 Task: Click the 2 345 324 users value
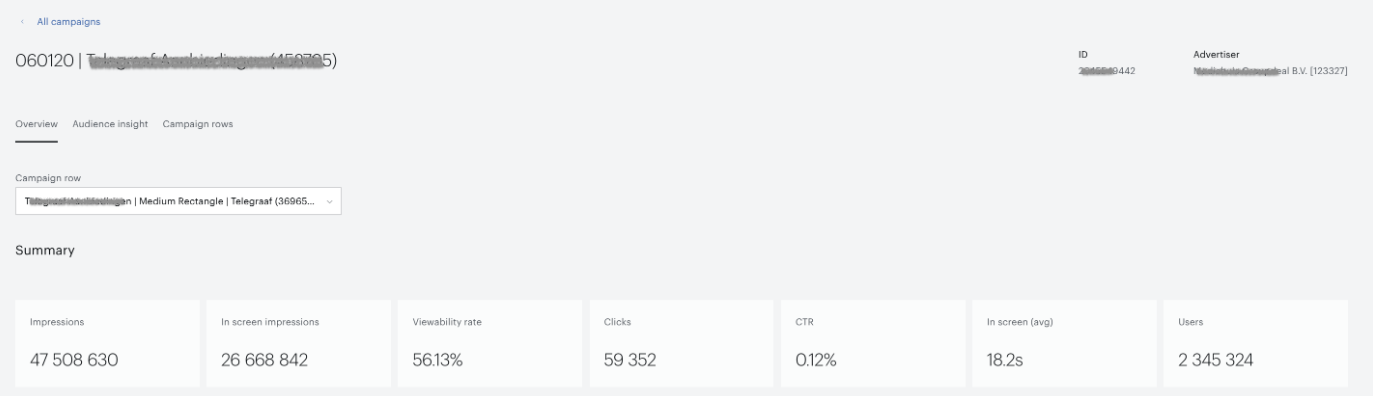[x=1217, y=361]
